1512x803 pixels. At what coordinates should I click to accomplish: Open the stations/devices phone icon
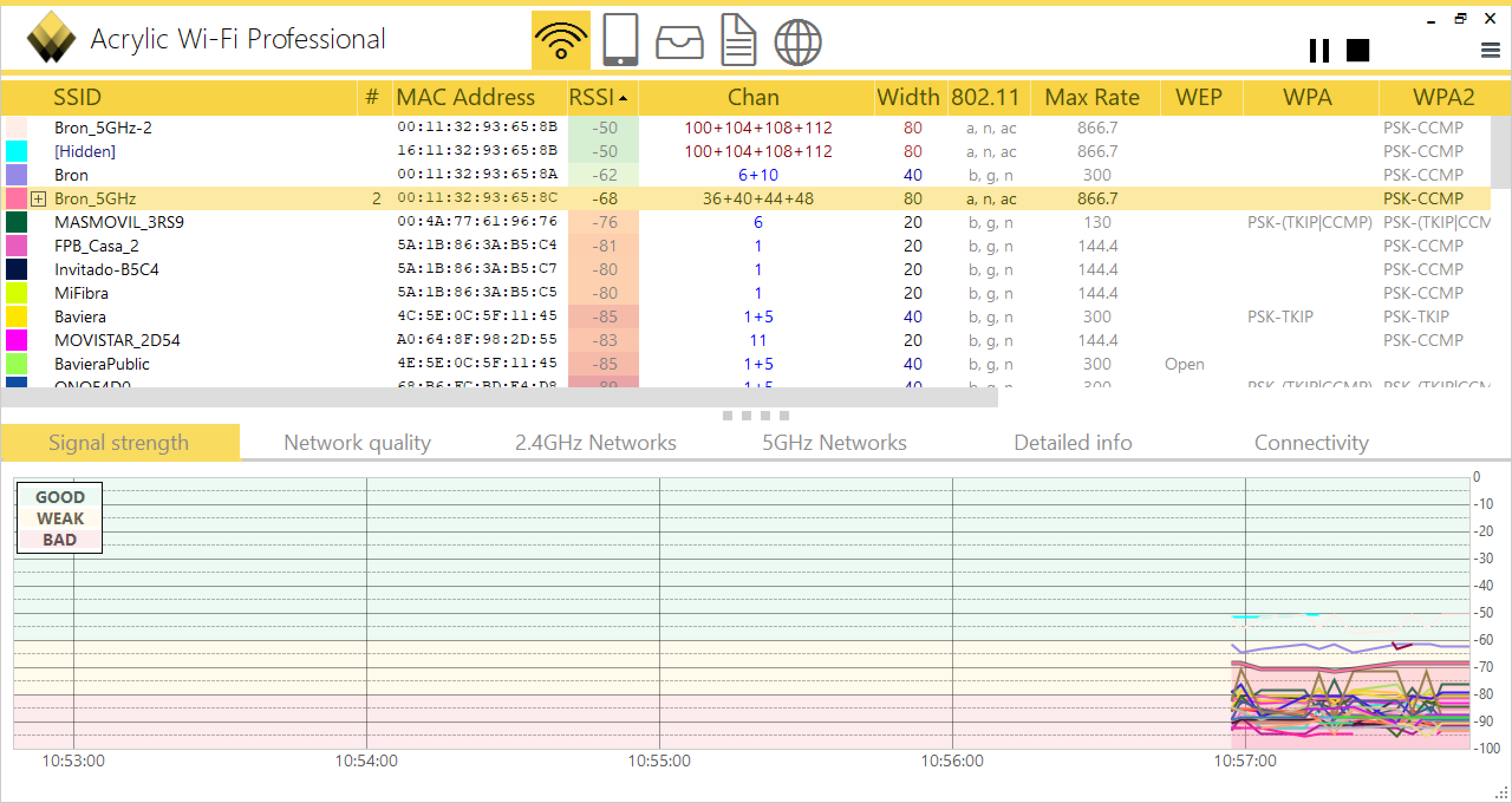point(620,40)
